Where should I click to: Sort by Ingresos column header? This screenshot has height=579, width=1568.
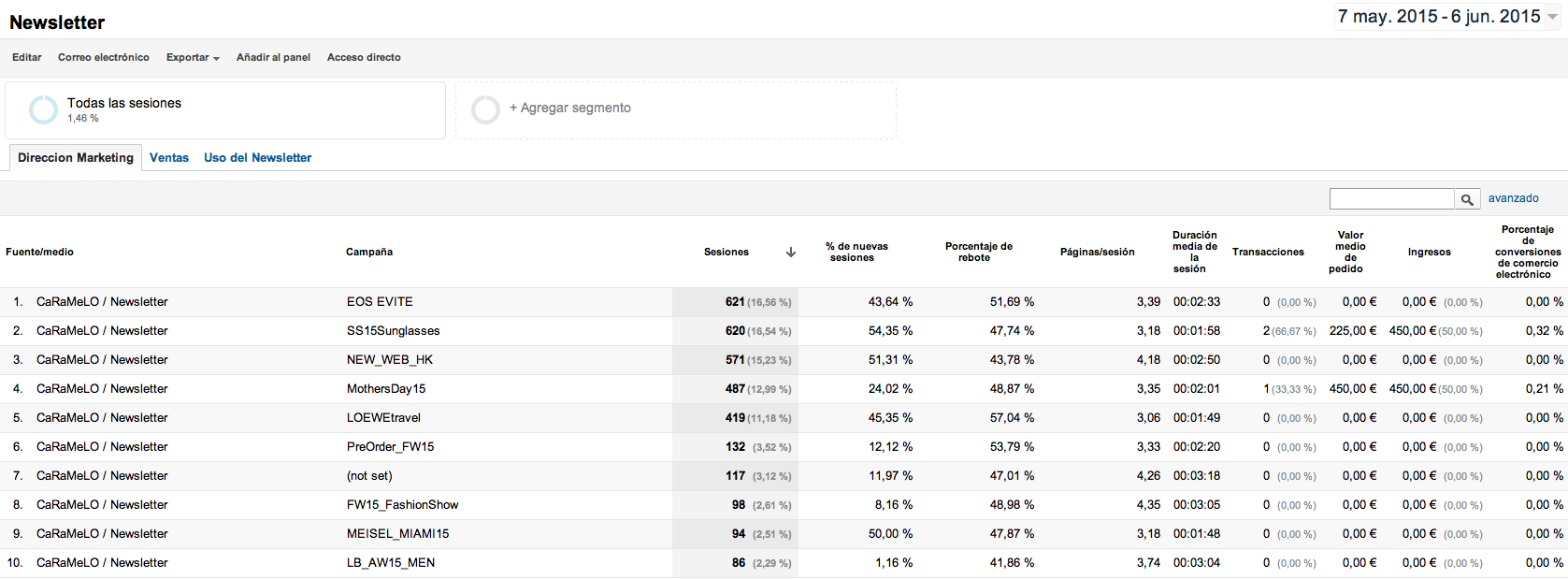coord(1430,253)
